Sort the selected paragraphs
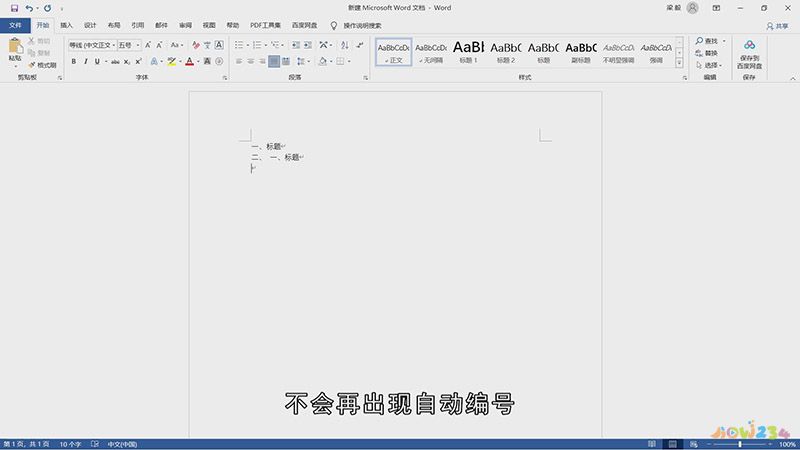Viewport: 800px width, 450px height. click(x=345, y=45)
